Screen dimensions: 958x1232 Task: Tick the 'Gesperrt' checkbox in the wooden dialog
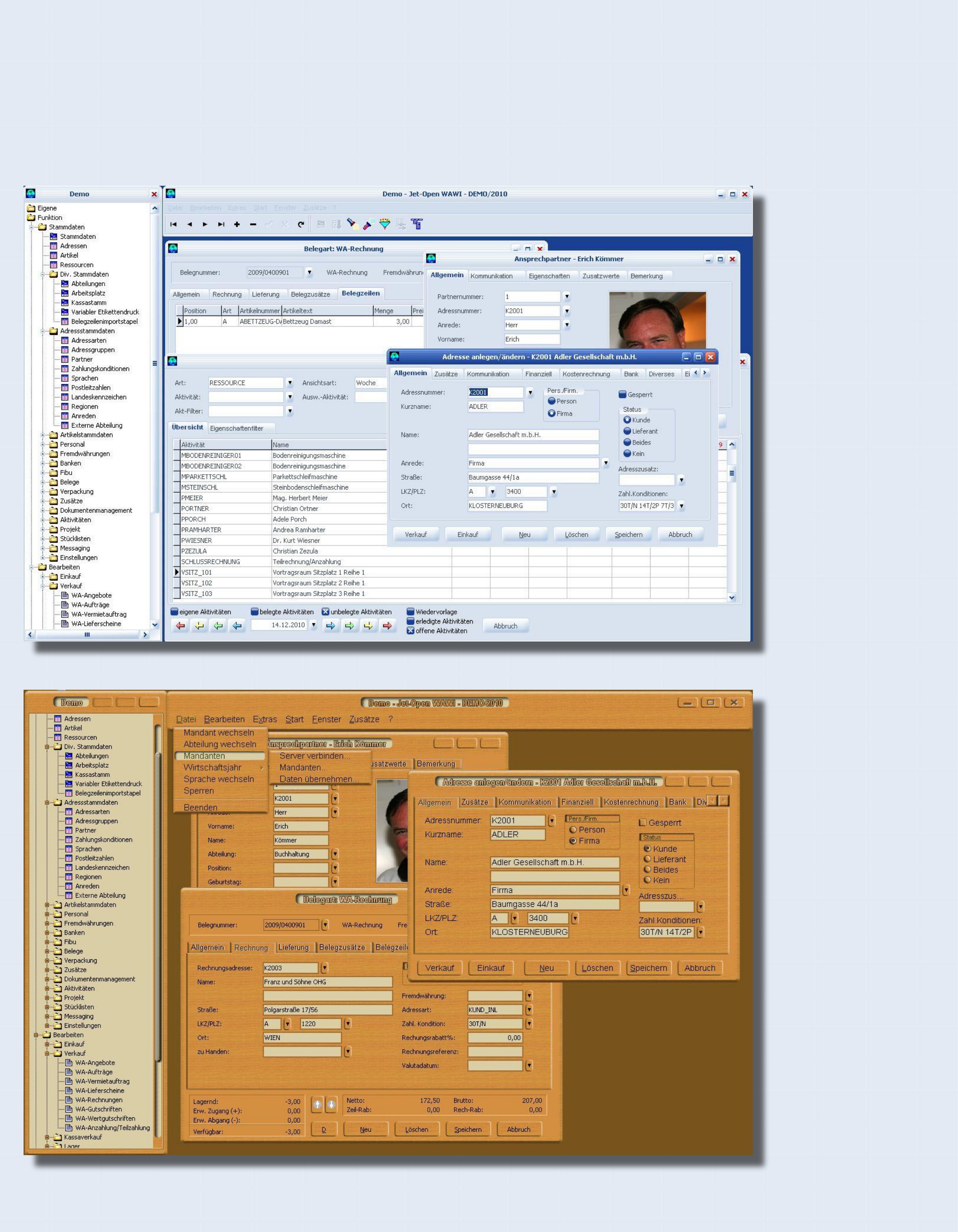coord(642,823)
